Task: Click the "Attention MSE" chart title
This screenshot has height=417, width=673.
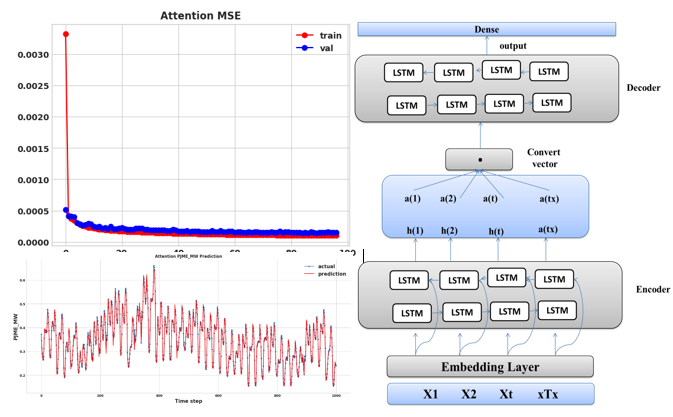Action: coord(200,16)
